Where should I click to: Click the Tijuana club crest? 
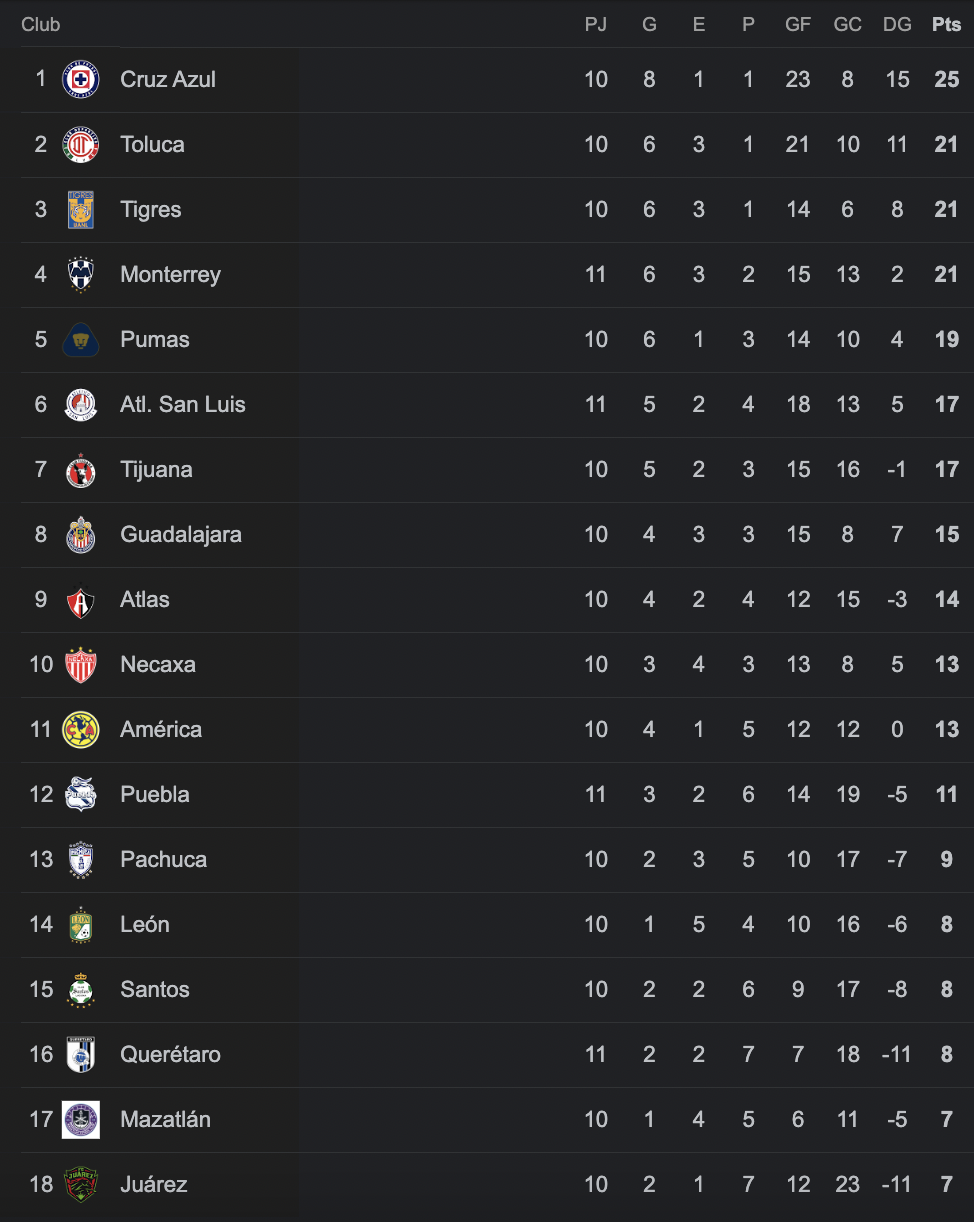tap(81, 470)
